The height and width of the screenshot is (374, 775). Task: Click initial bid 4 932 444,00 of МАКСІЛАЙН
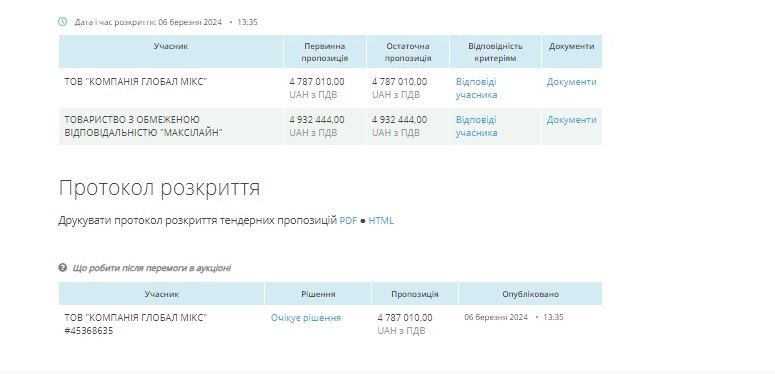tap(317, 120)
